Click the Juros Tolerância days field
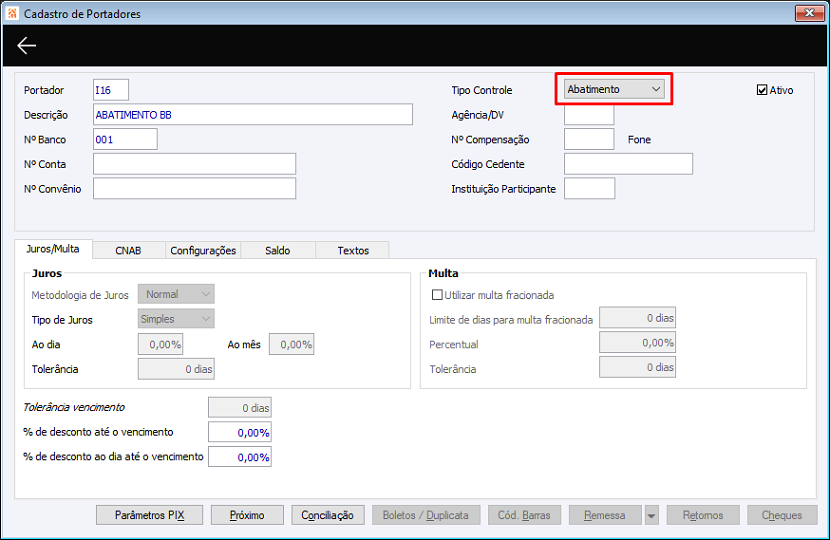 [x=176, y=369]
